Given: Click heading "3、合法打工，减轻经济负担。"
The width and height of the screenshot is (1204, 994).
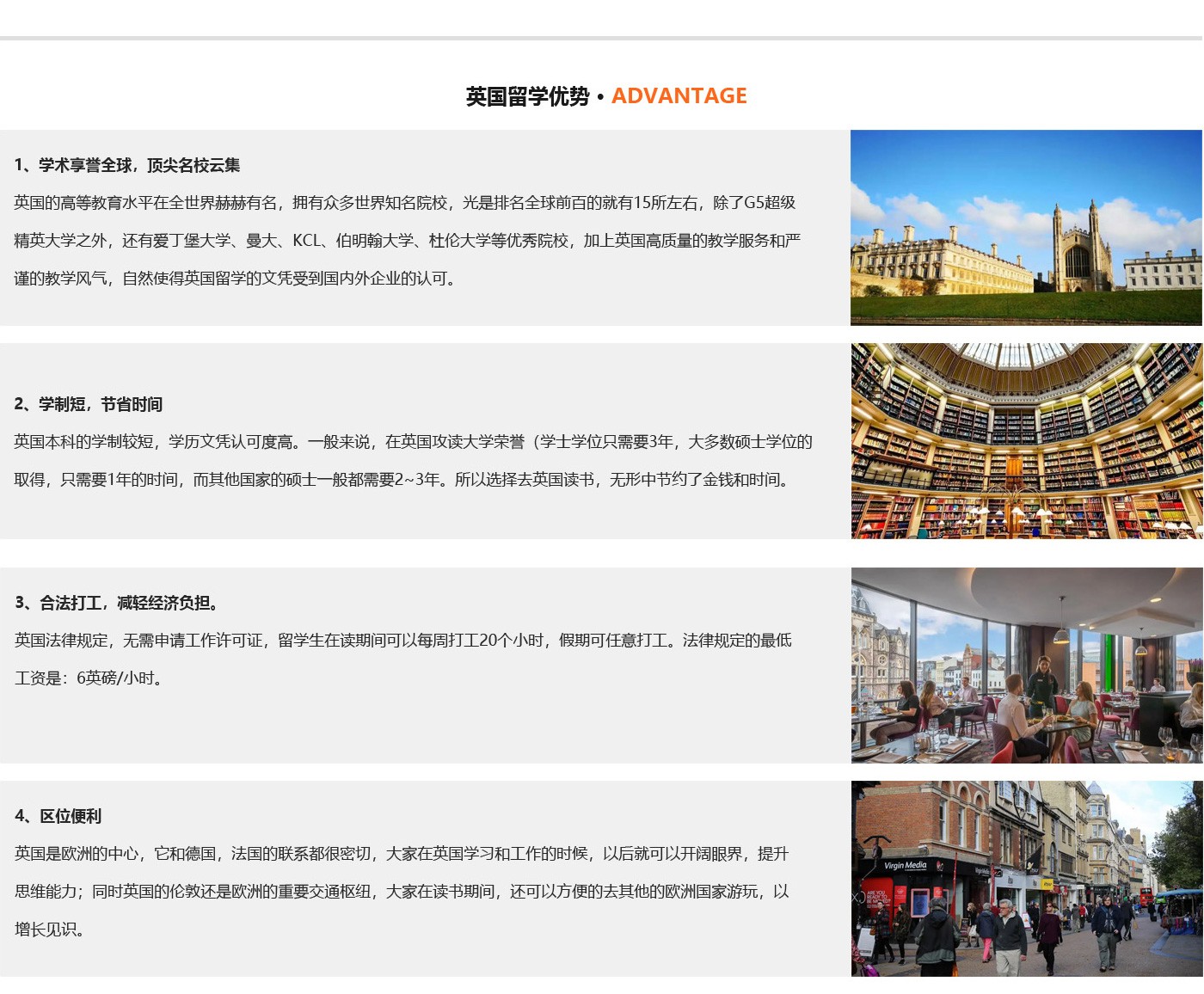Looking at the screenshot, I should pos(119,603).
